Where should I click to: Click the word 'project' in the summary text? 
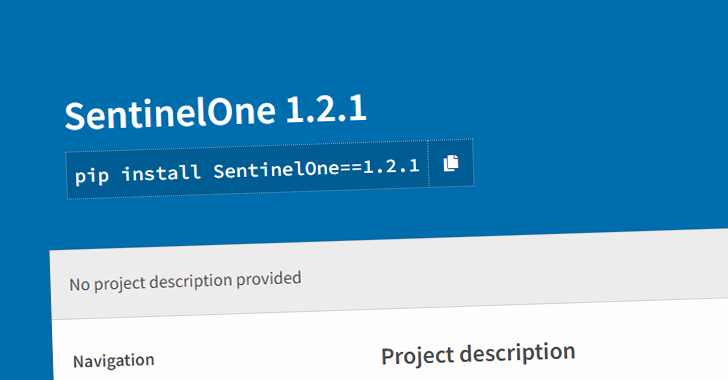120,283
